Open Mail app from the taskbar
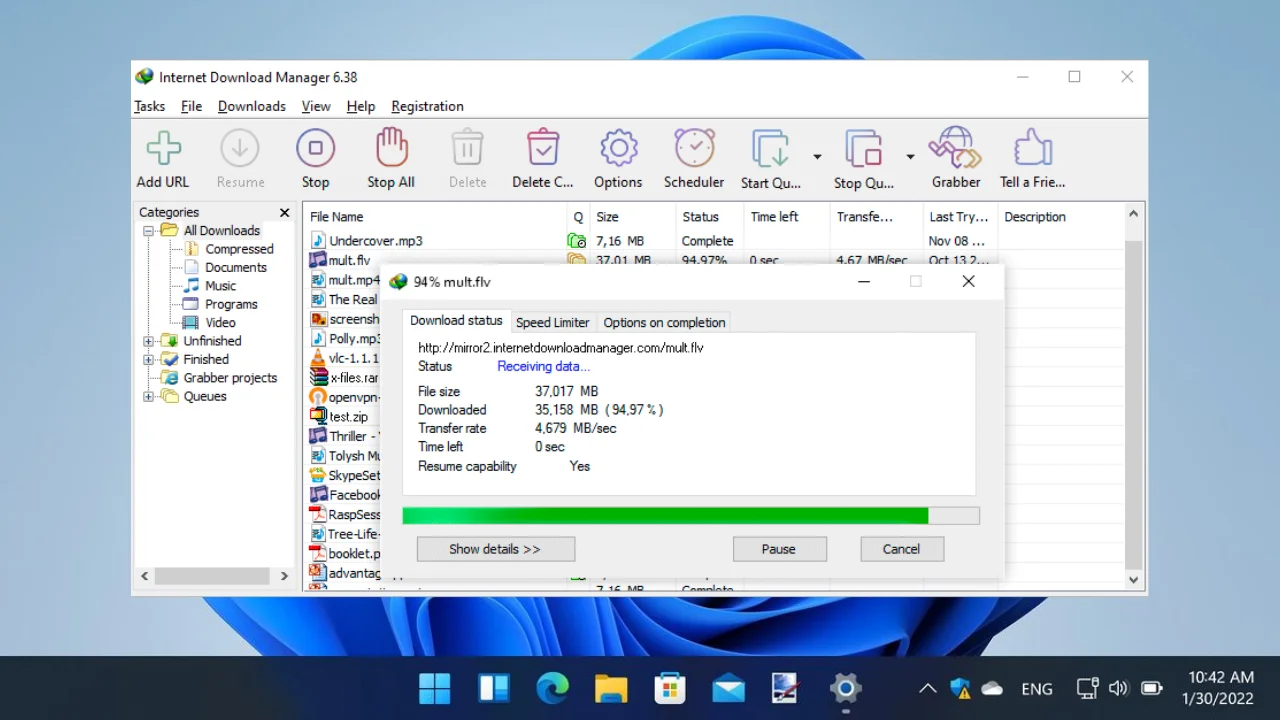The image size is (1280, 720). (x=728, y=688)
